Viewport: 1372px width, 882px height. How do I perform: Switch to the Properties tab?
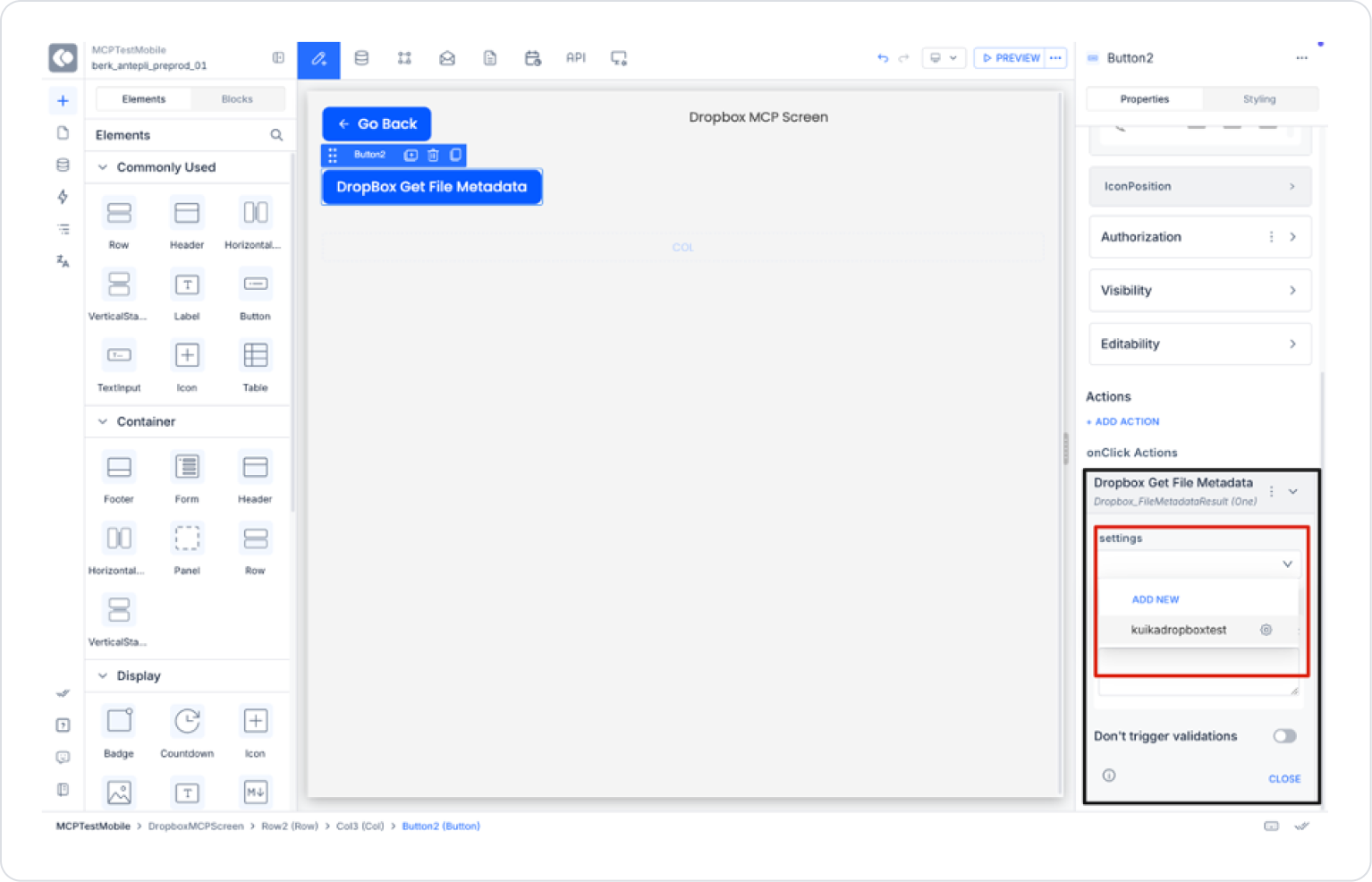pyautogui.click(x=1145, y=99)
